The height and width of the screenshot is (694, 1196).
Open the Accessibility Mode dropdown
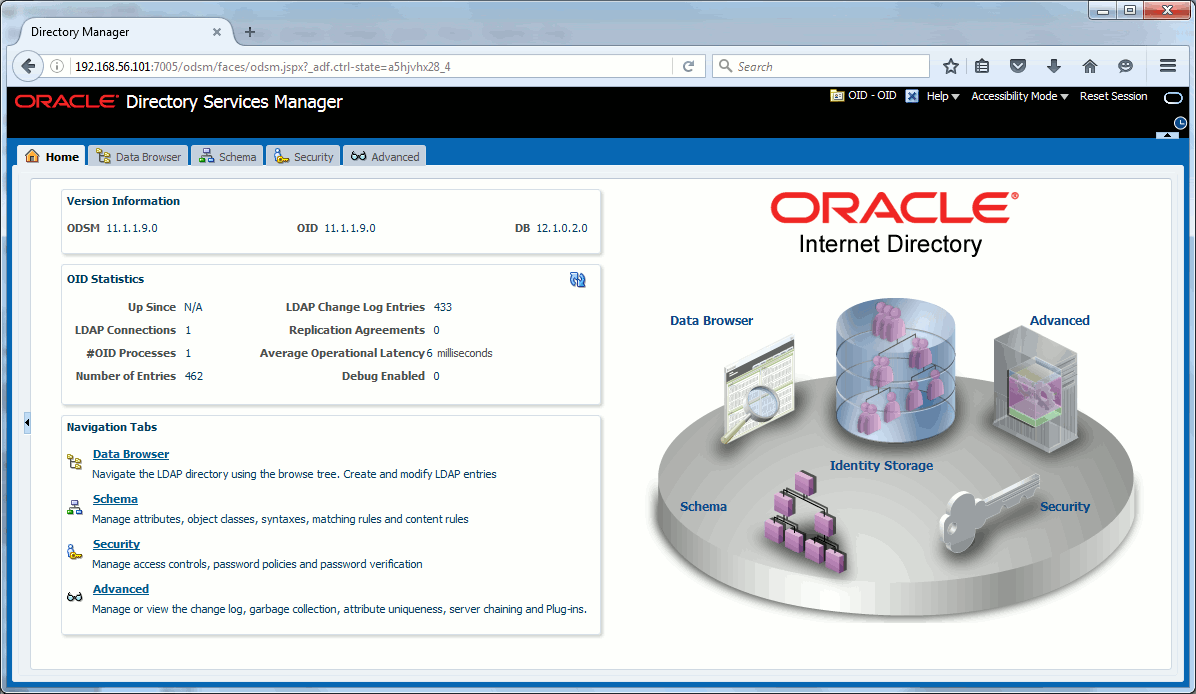(x=1020, y=96)
